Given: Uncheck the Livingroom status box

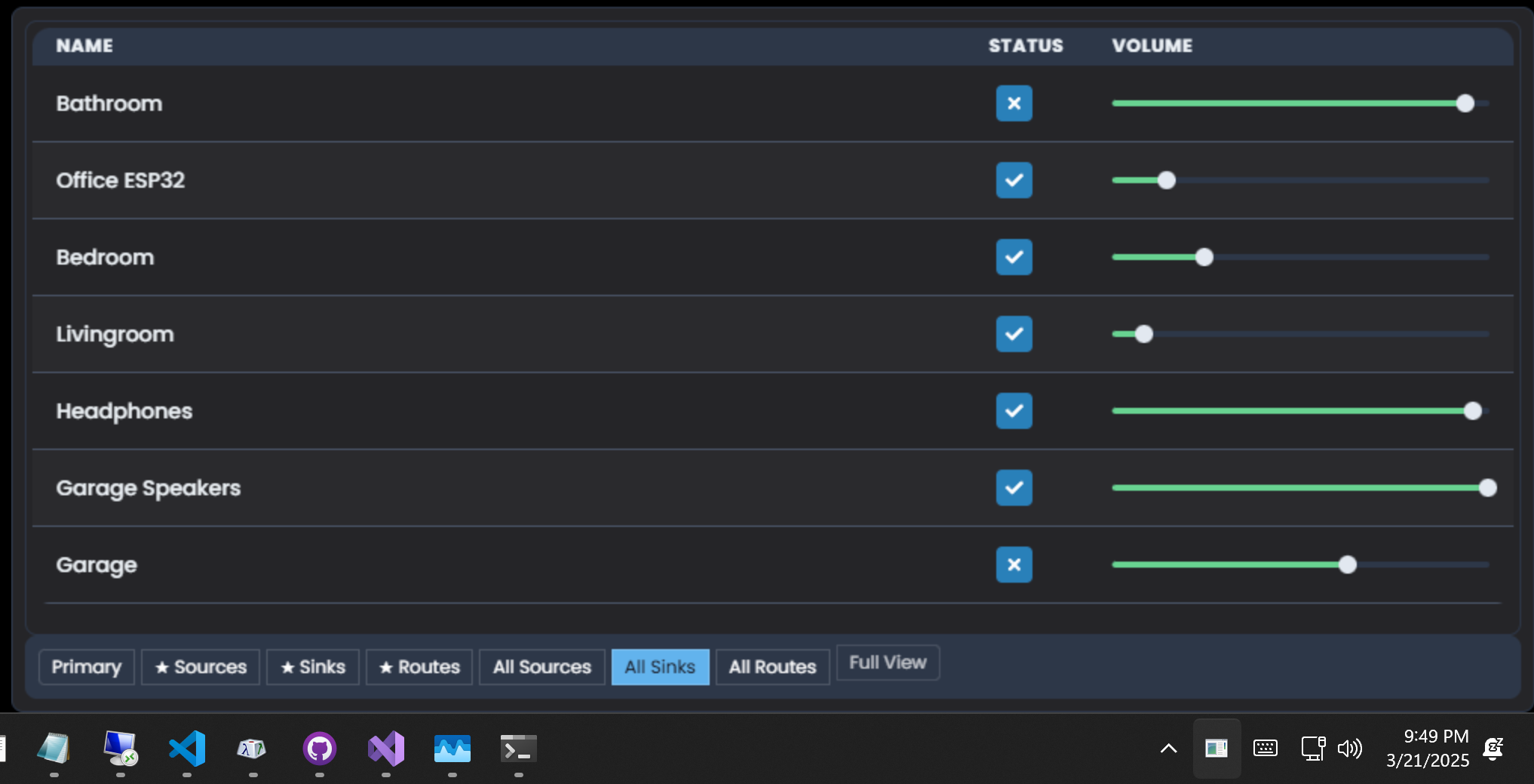Looking at the screenshot, I should click(x=1014, y=334).
